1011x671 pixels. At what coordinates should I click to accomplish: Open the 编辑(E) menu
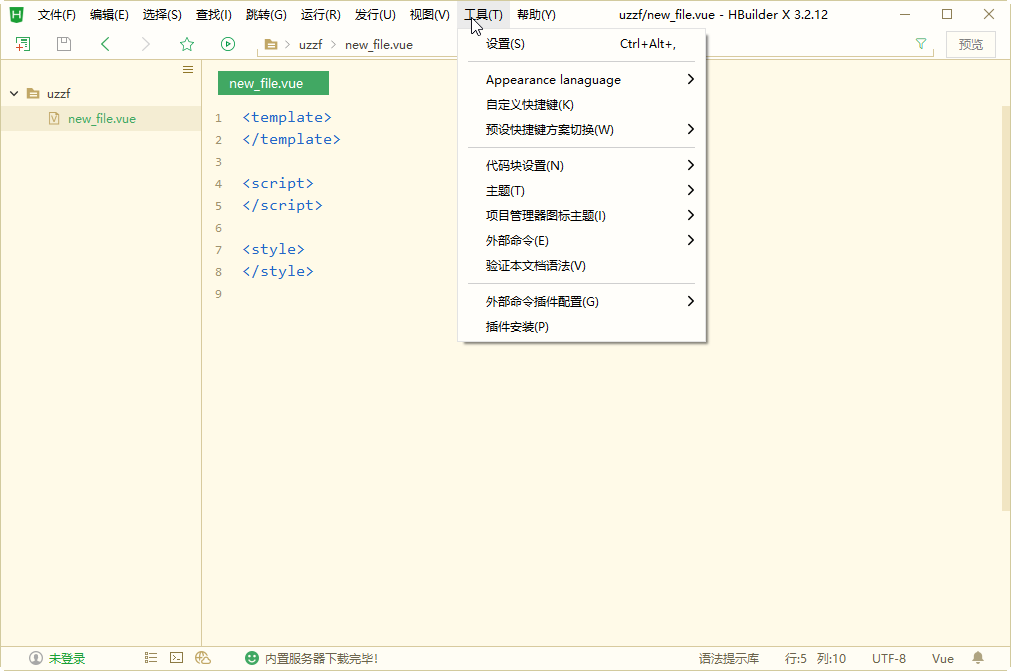click(109, 15)
